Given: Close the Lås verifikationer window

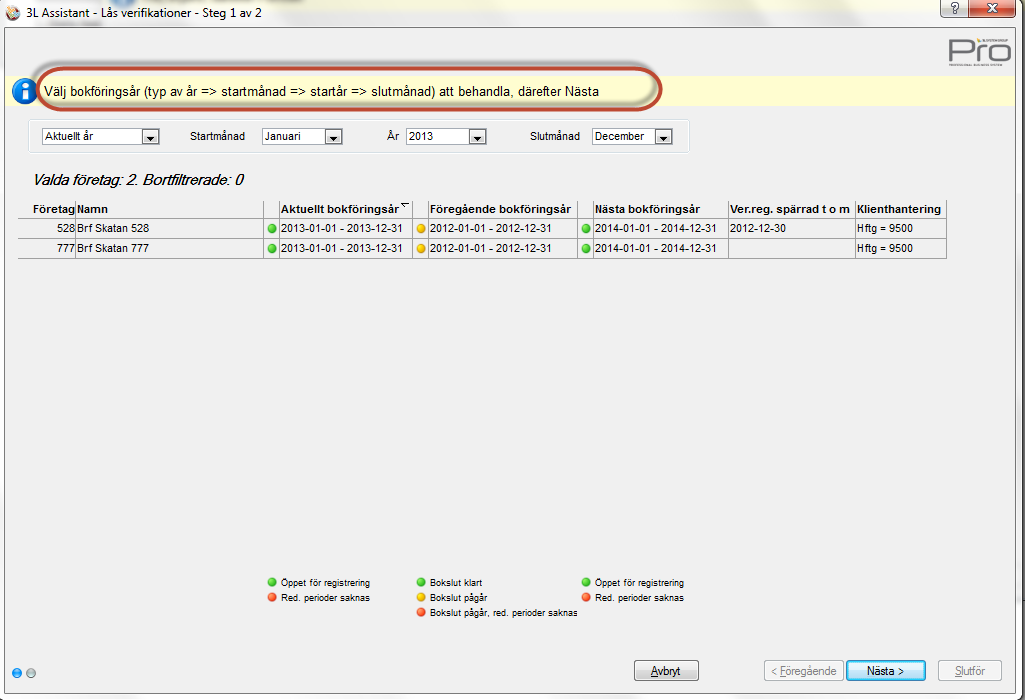Looking at the screenshot, I should tap(992, 8).
